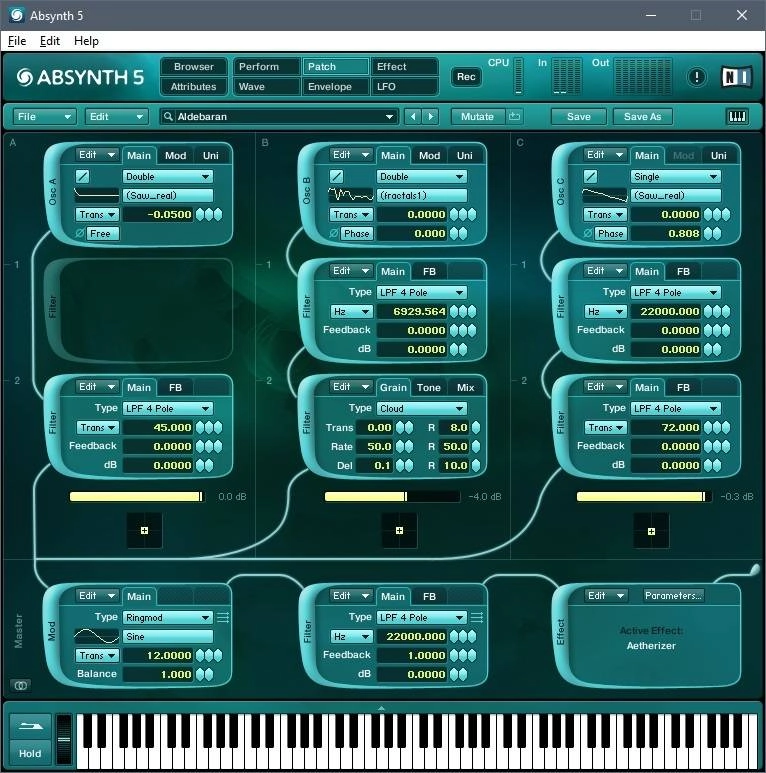Switch to the Envelope page

point(335,87)
